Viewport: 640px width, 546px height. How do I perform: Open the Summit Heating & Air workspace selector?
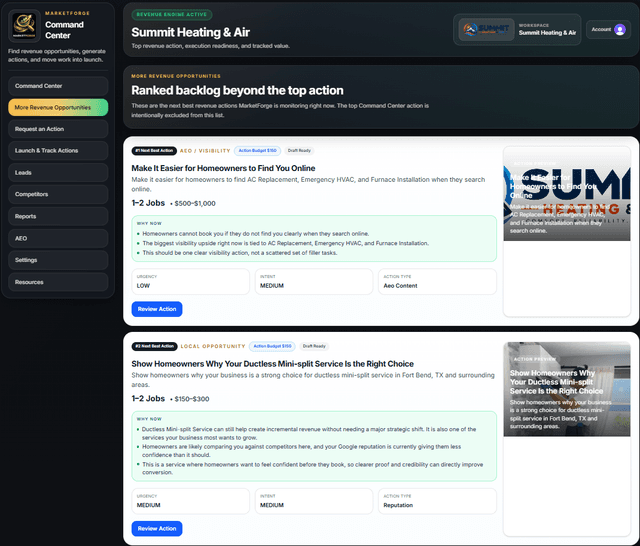pyautogui.click(x=517, y=29)
